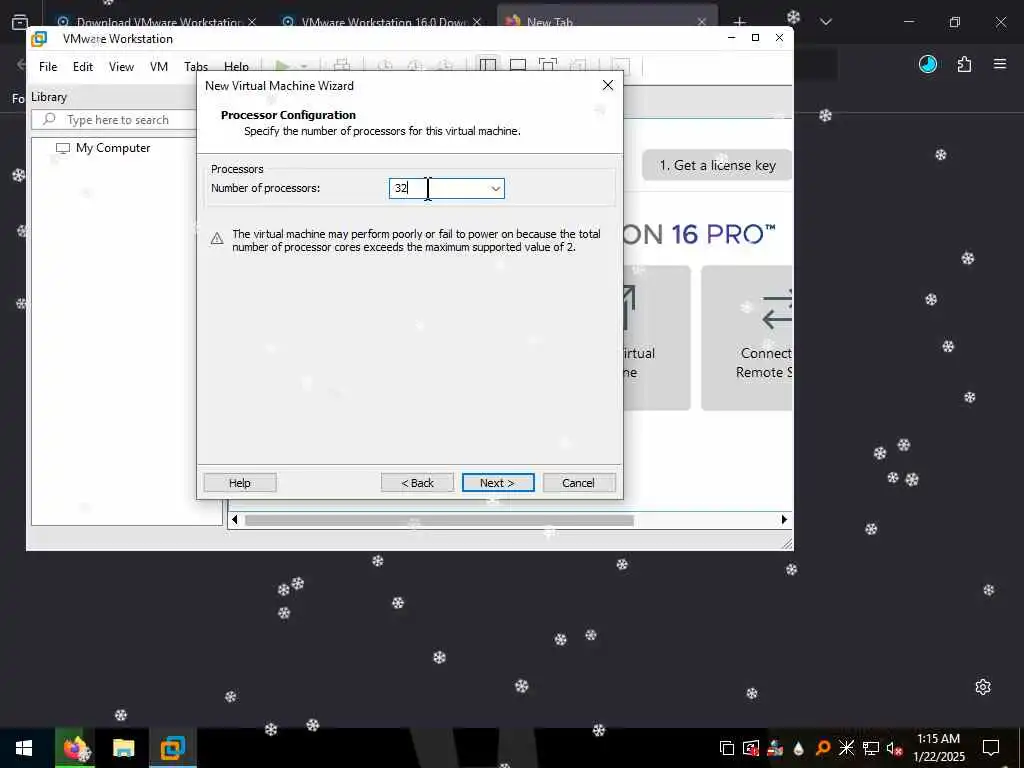Click the horizontal scrollbar thumb in VMware

tap(439, 520)
